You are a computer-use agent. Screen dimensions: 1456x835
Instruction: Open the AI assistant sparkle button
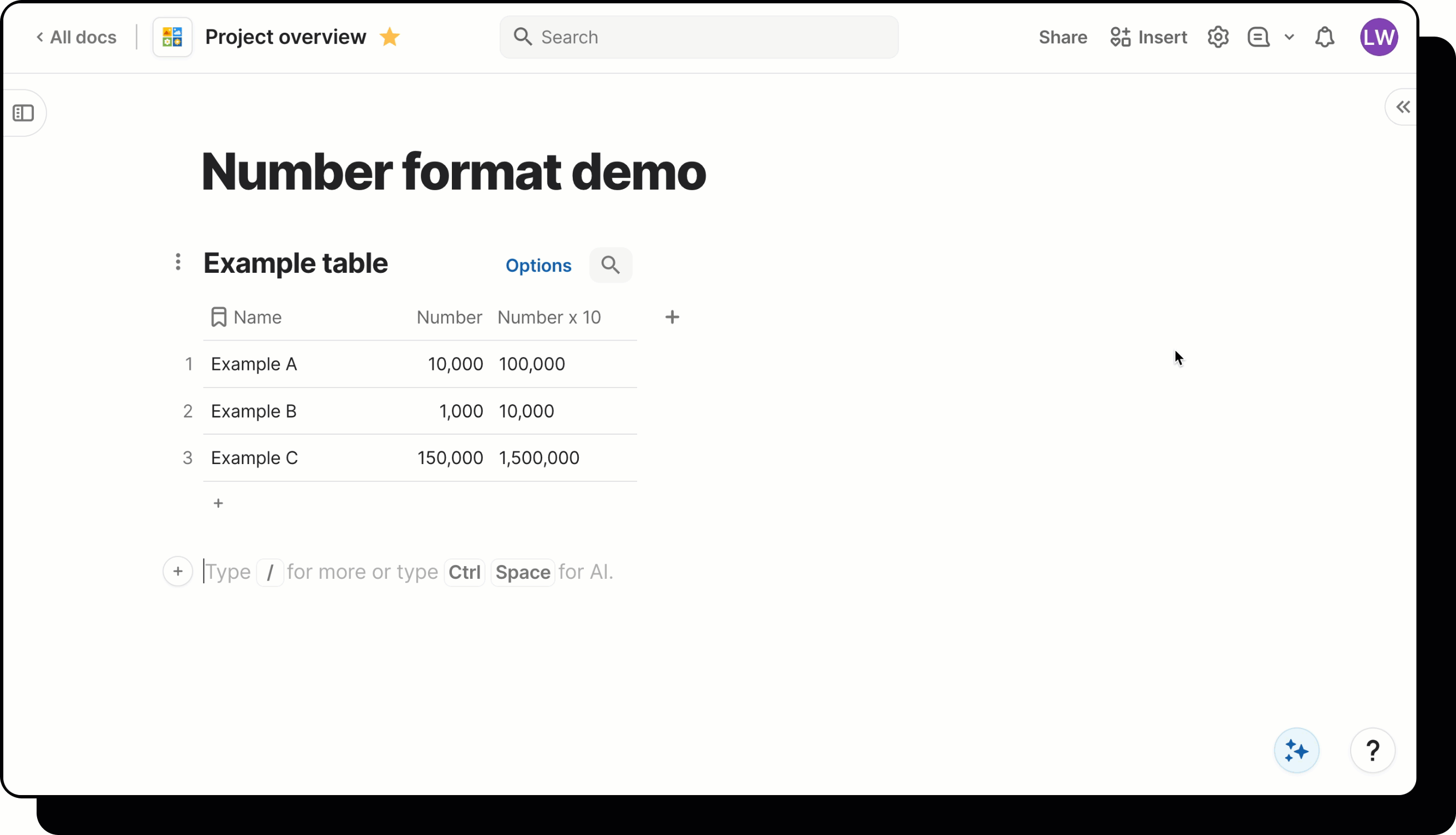point(1296,751)
